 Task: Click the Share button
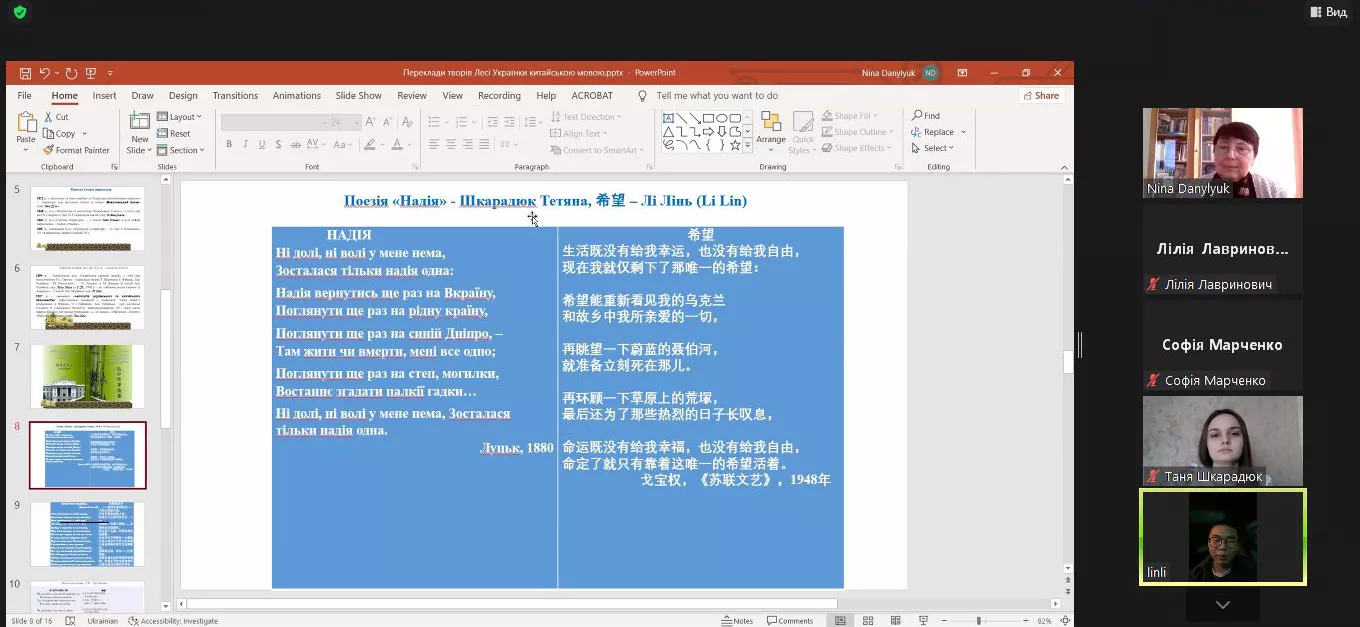coord(1040,96)
